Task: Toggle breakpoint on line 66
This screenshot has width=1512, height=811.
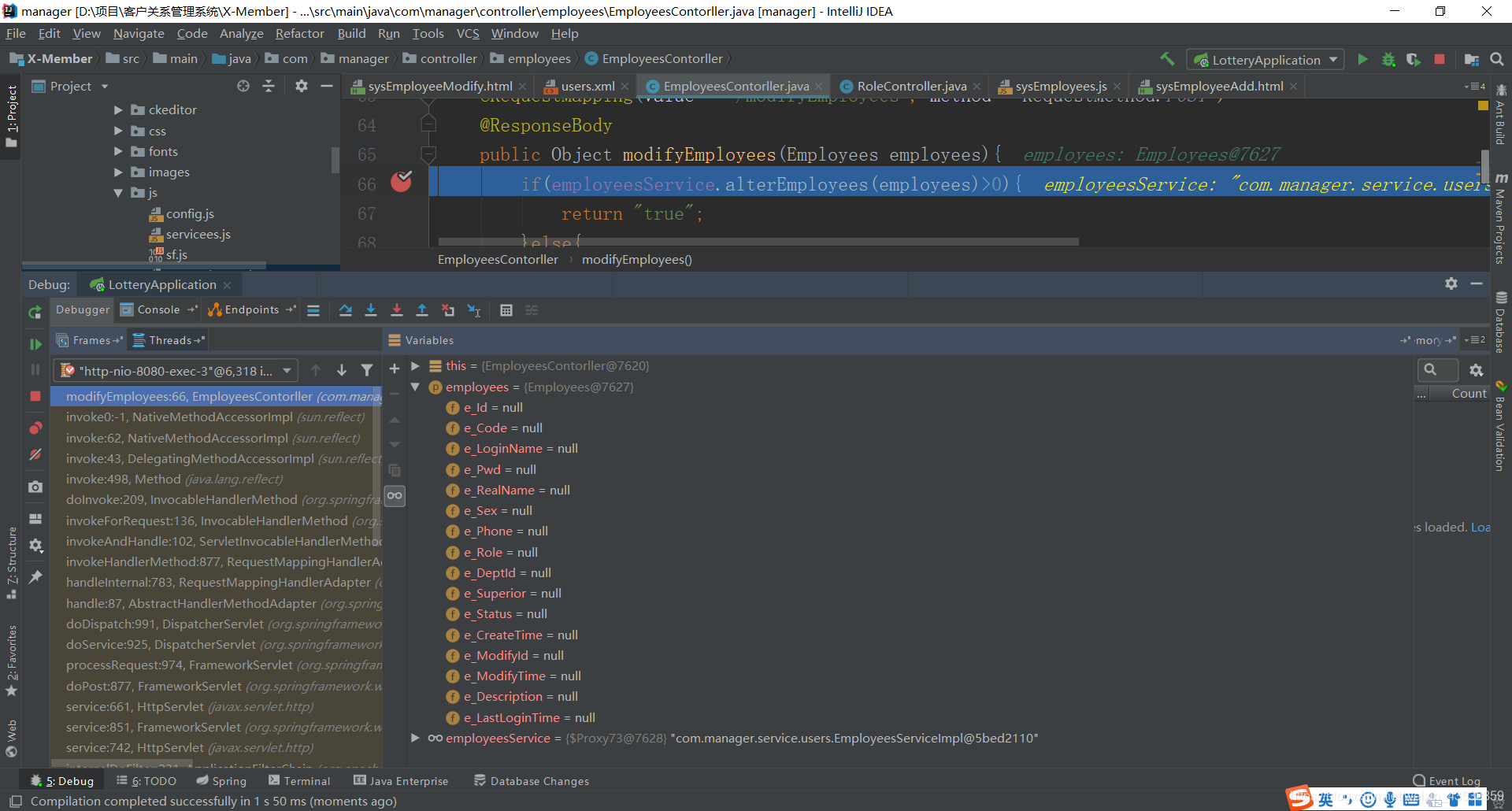Action: 402,183
